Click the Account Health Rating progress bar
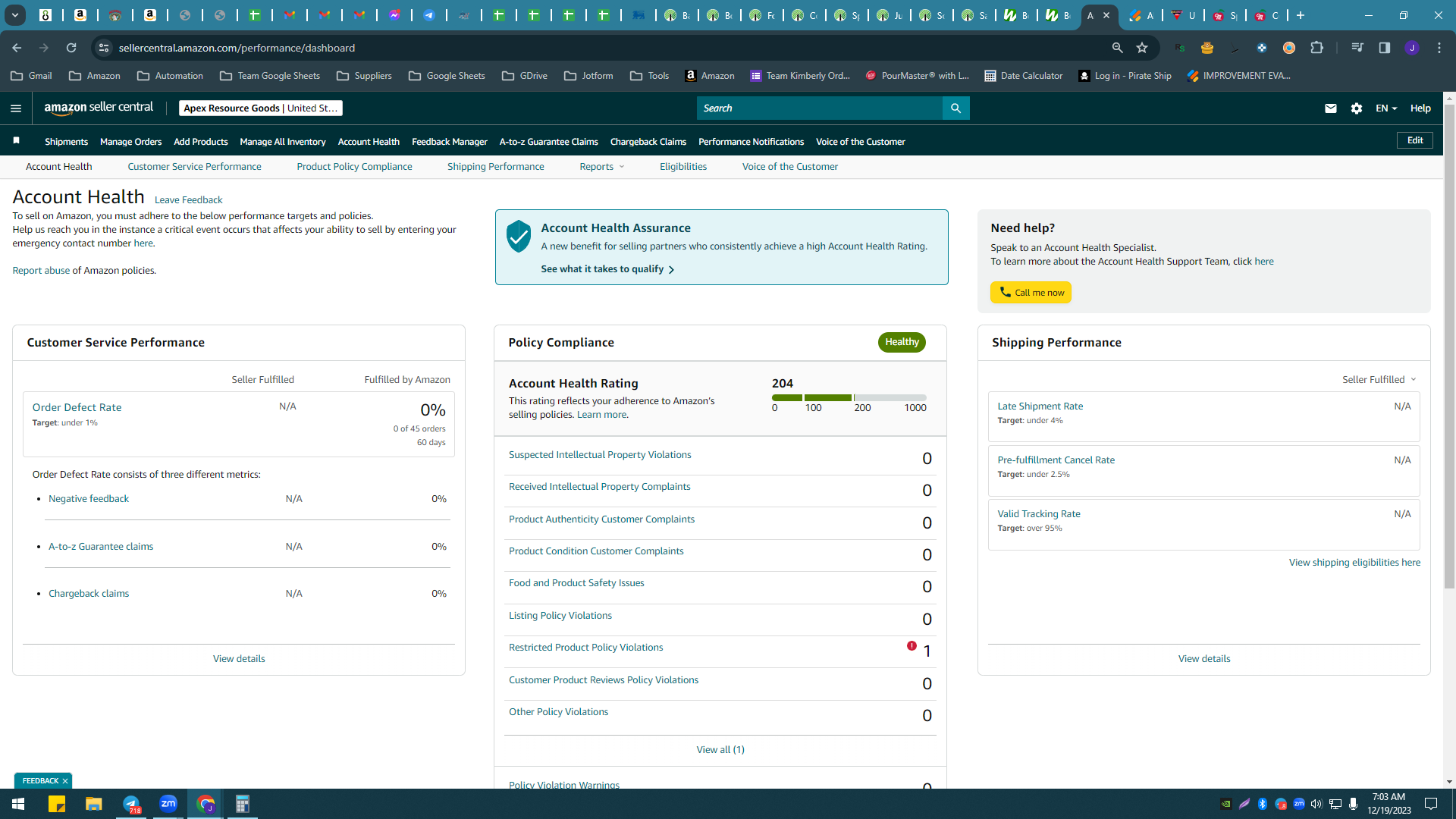This screenshot has height=819, width=1456. 849,397
